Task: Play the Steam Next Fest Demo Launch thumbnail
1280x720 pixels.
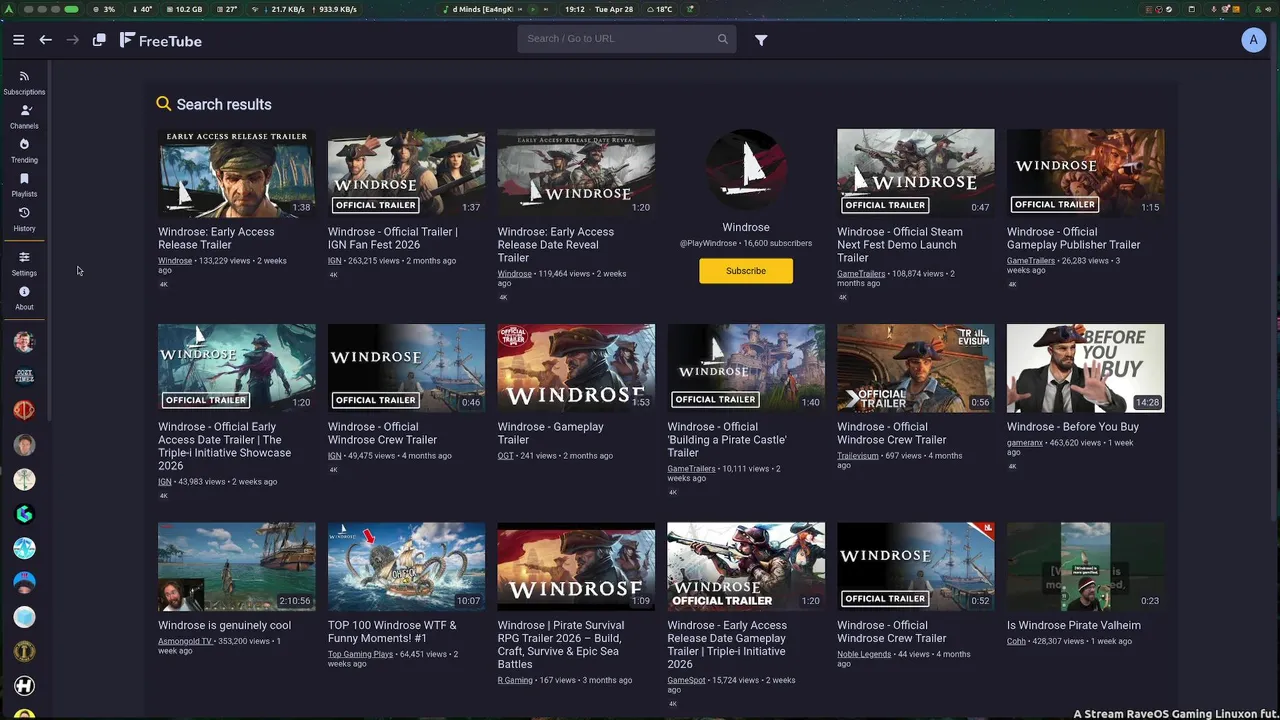Action: [916, 173]
